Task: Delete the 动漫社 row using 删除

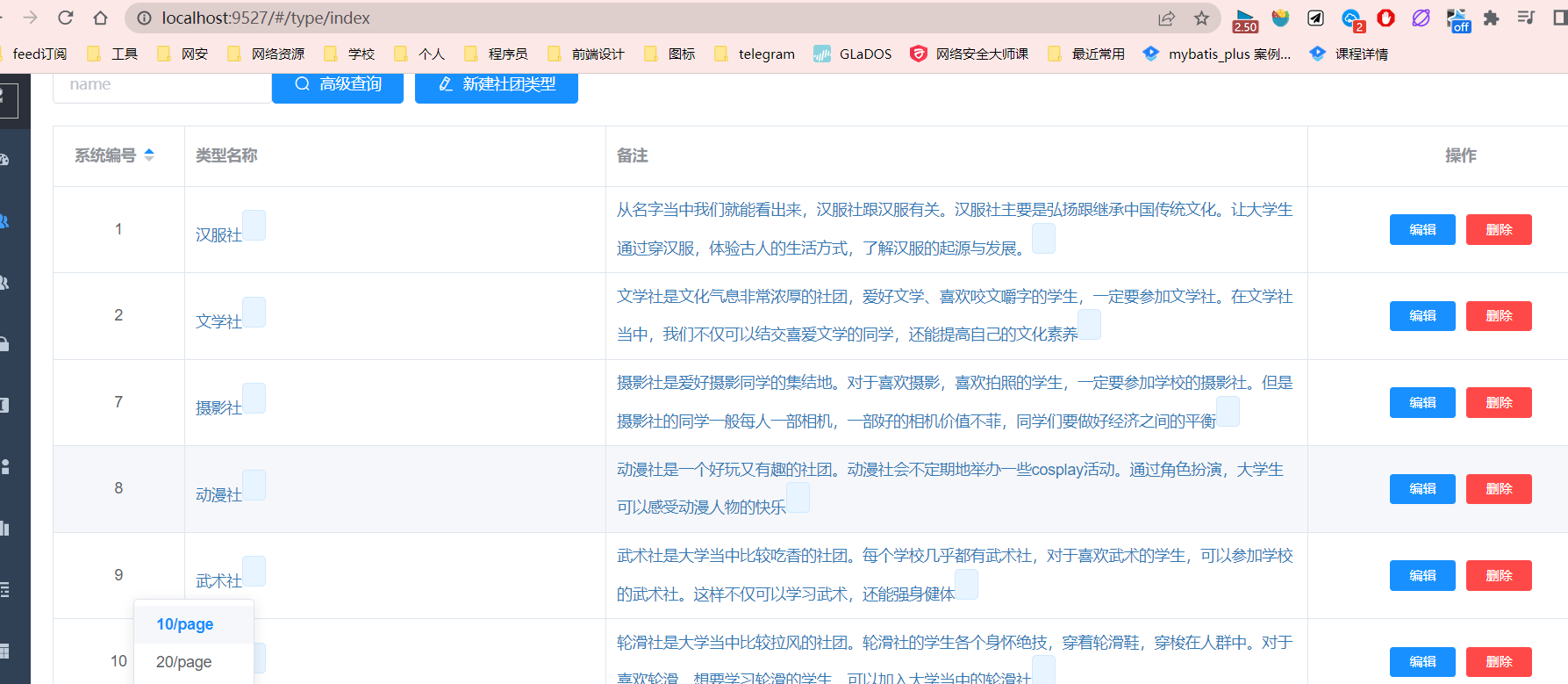Action: click(x=1499, y=489)
